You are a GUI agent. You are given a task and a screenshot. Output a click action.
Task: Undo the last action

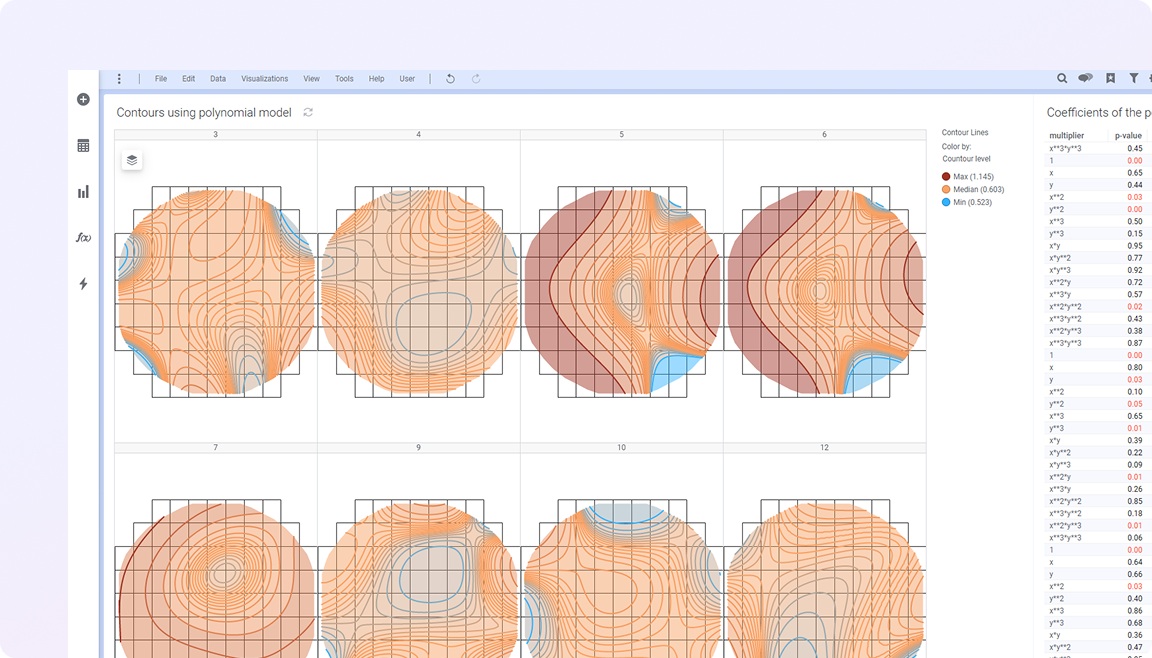pos(450,79)
